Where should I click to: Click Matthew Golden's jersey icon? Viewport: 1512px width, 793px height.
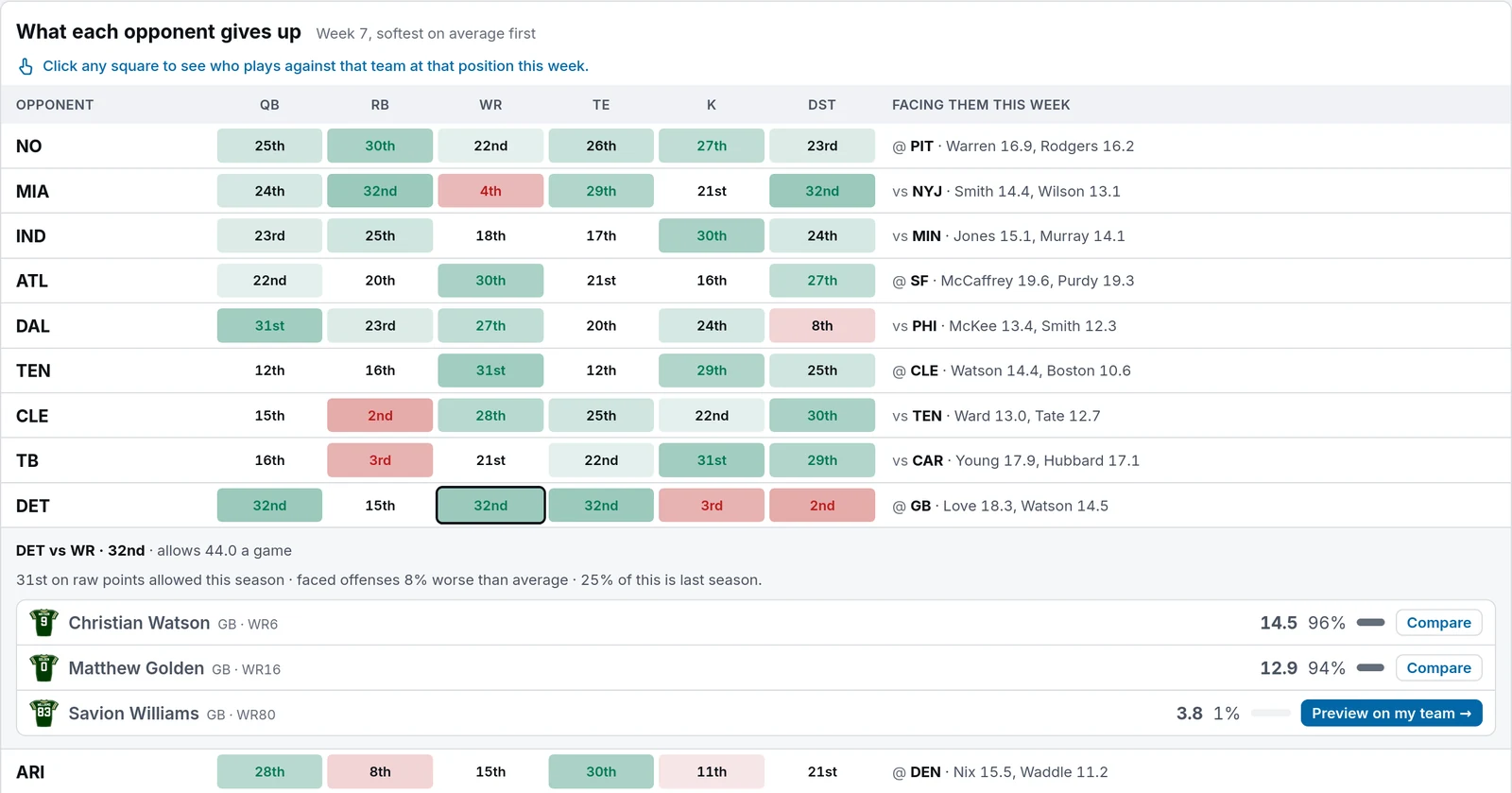(43, 668)
